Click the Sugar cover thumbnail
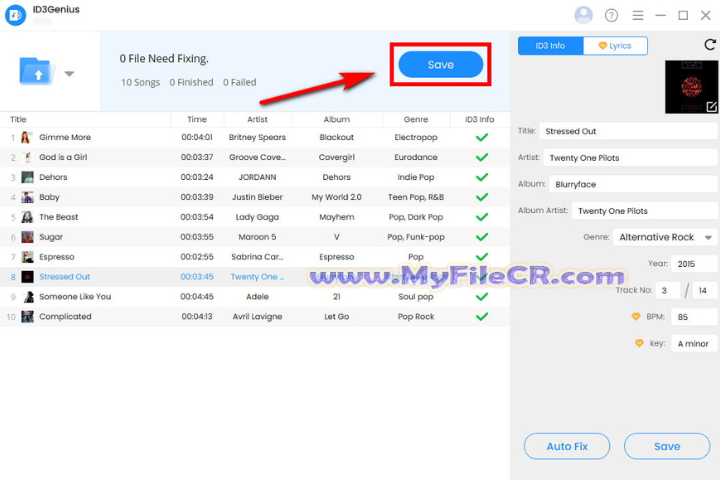Image resolution: width=720 pixels, height=480 pixels. 27,237
